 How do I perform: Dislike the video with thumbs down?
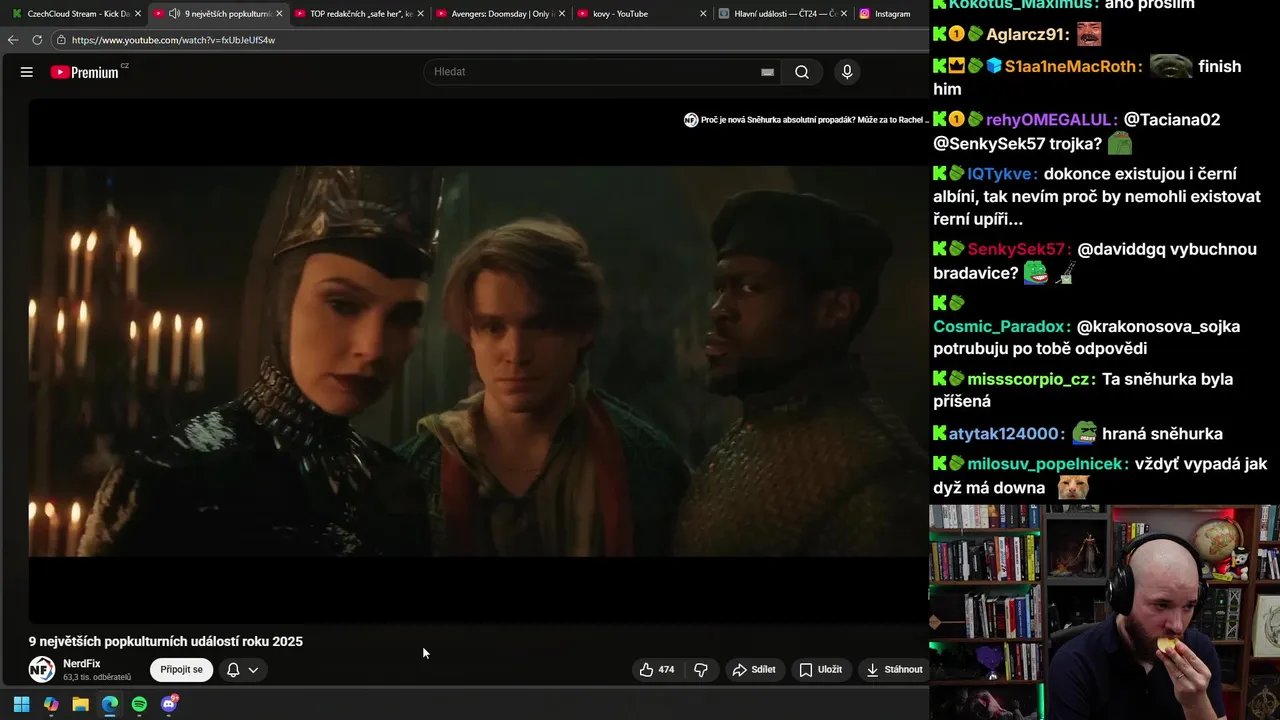pyautogui.click(x=701, y=670)
